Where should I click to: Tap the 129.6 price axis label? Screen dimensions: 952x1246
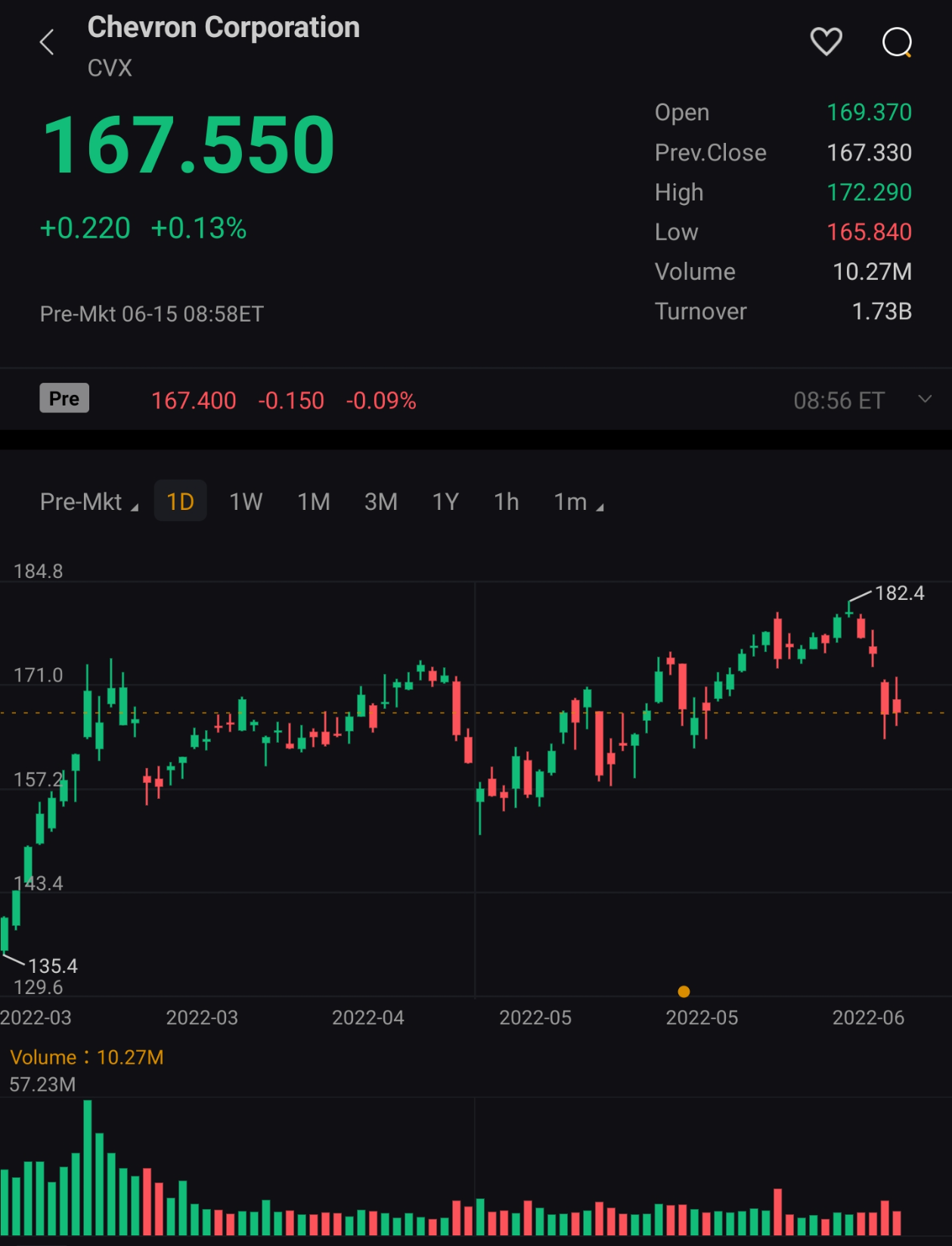coord(39,987)
